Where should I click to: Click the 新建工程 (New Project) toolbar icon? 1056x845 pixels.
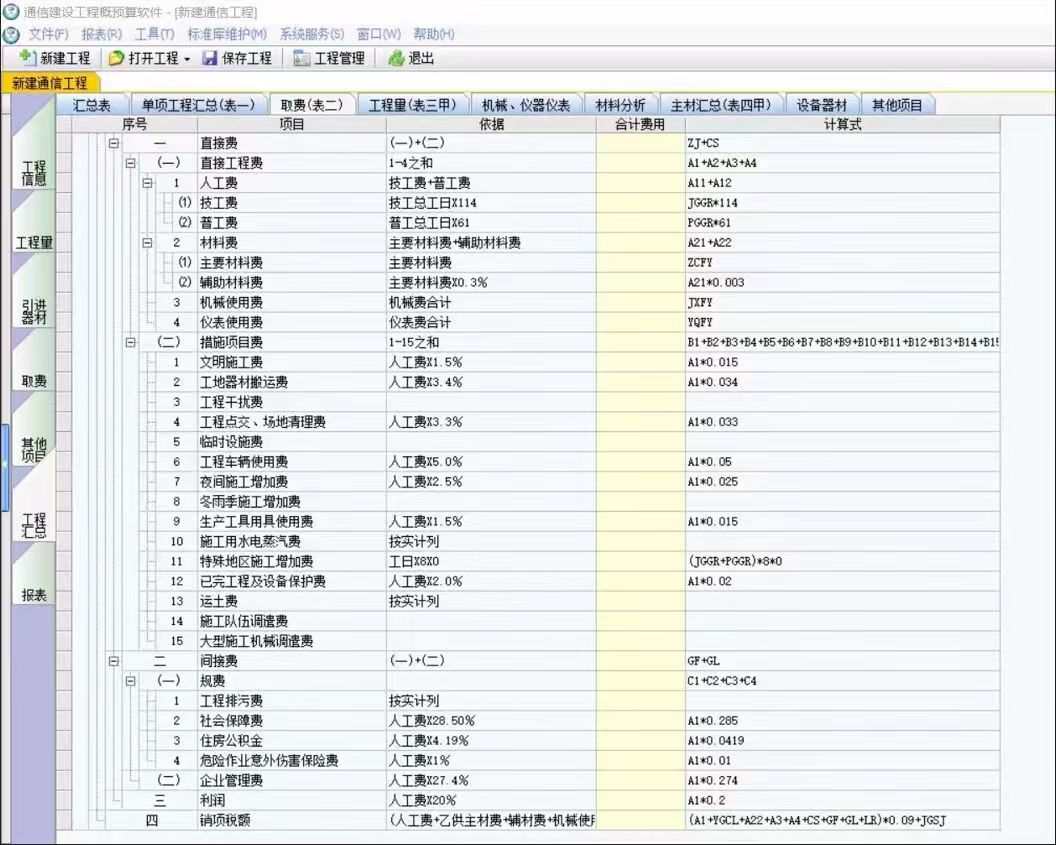28,58
